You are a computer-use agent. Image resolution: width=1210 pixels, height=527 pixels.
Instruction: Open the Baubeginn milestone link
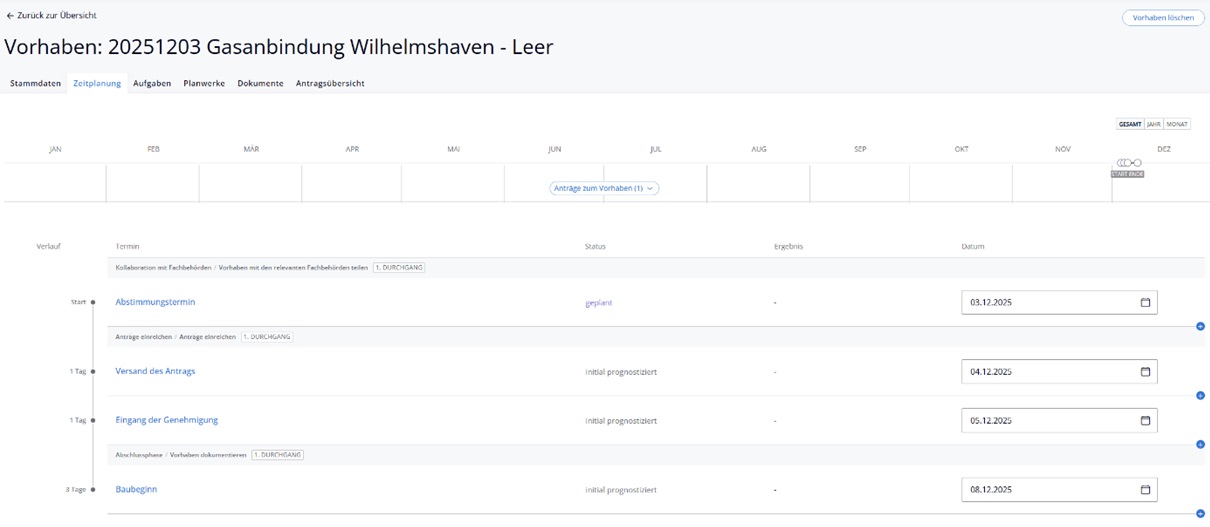(136, 489)
